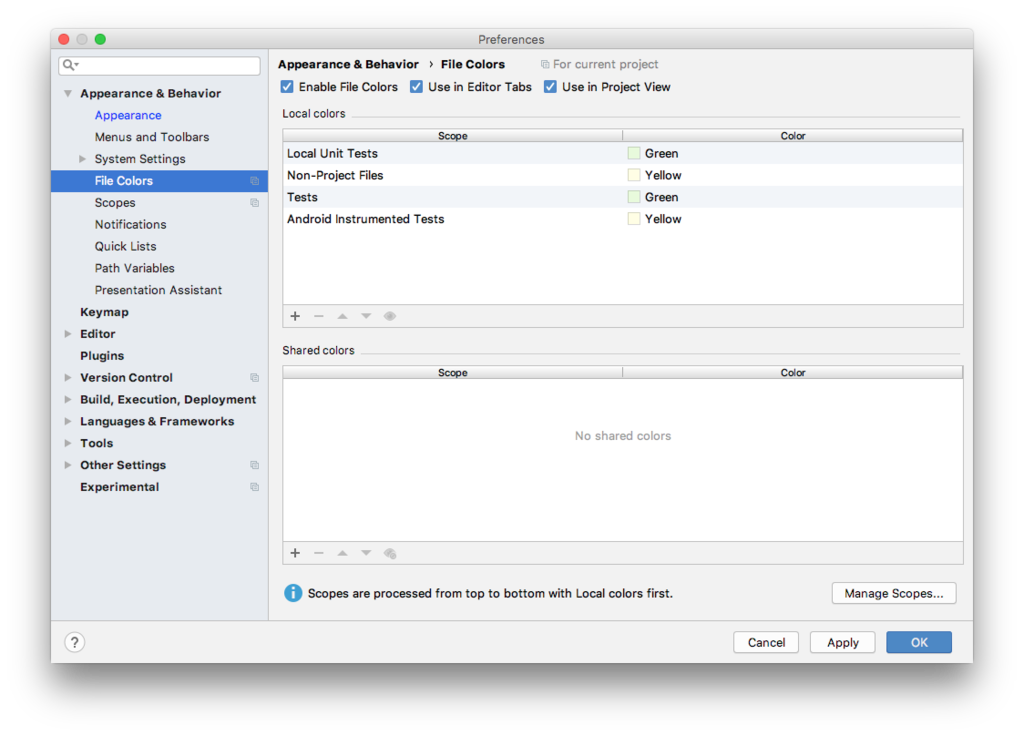Remove selected shared color entry
This screenshot has height=736, width=1024.
319,553
